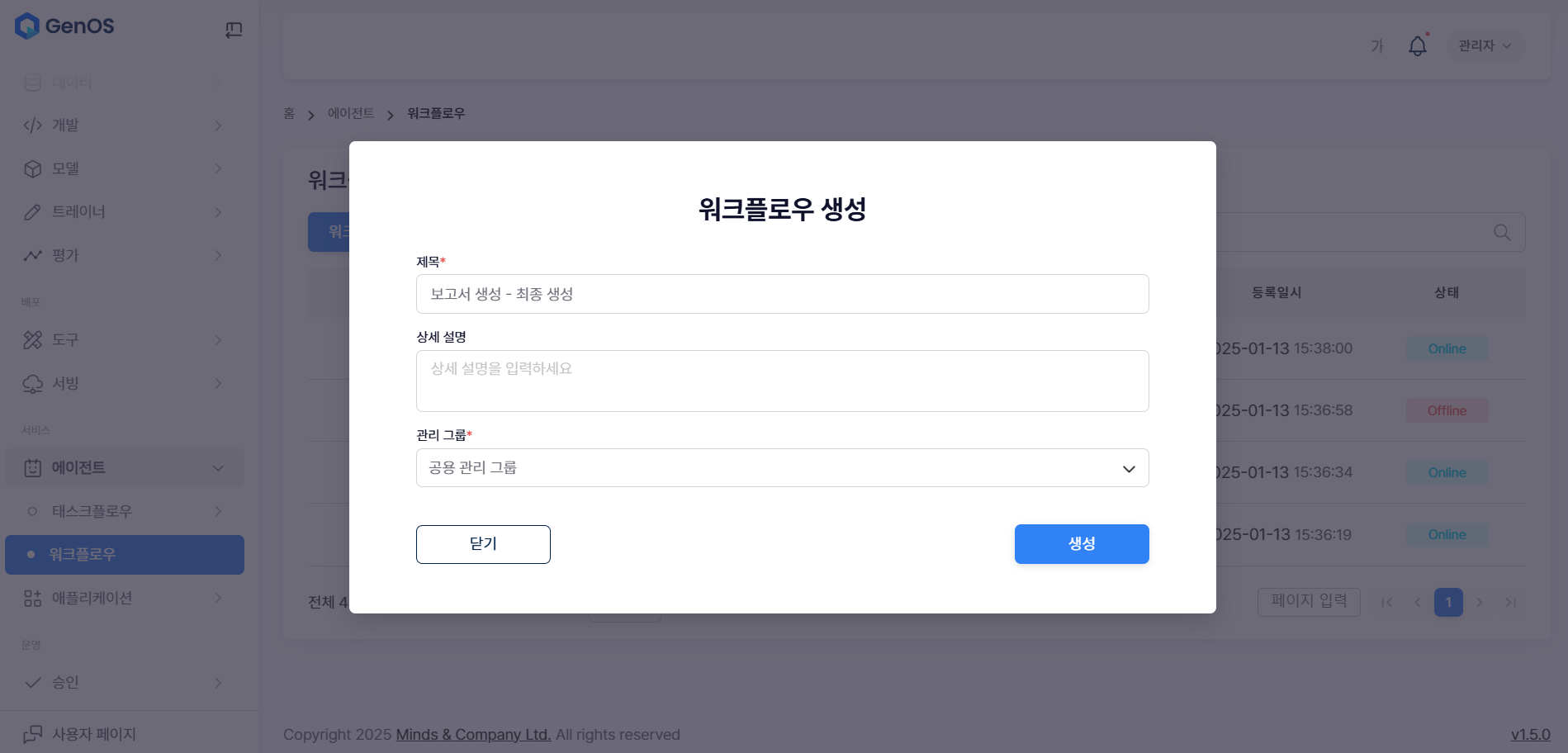The width and height of the screenshot is (1568, 753).
Task: Select 워크플로우 in the sidebar
Action: click(124, 555)
